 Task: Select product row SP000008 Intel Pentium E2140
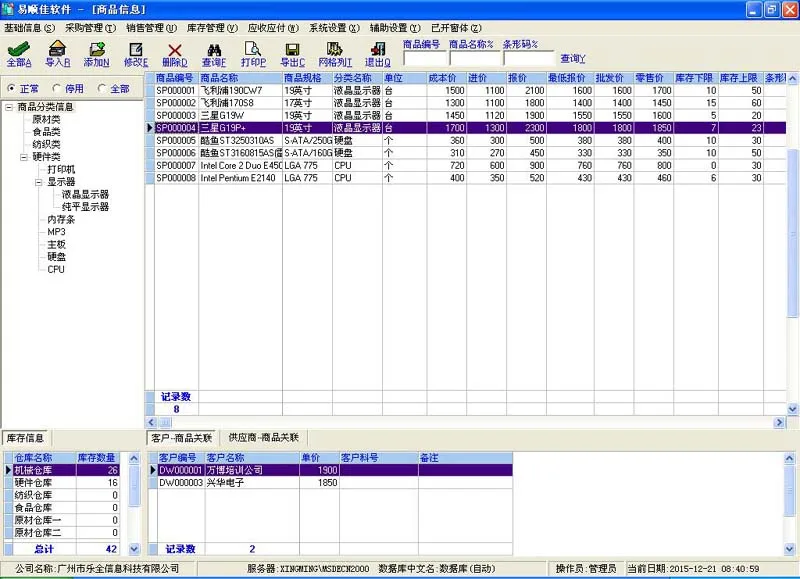(469, 178)
